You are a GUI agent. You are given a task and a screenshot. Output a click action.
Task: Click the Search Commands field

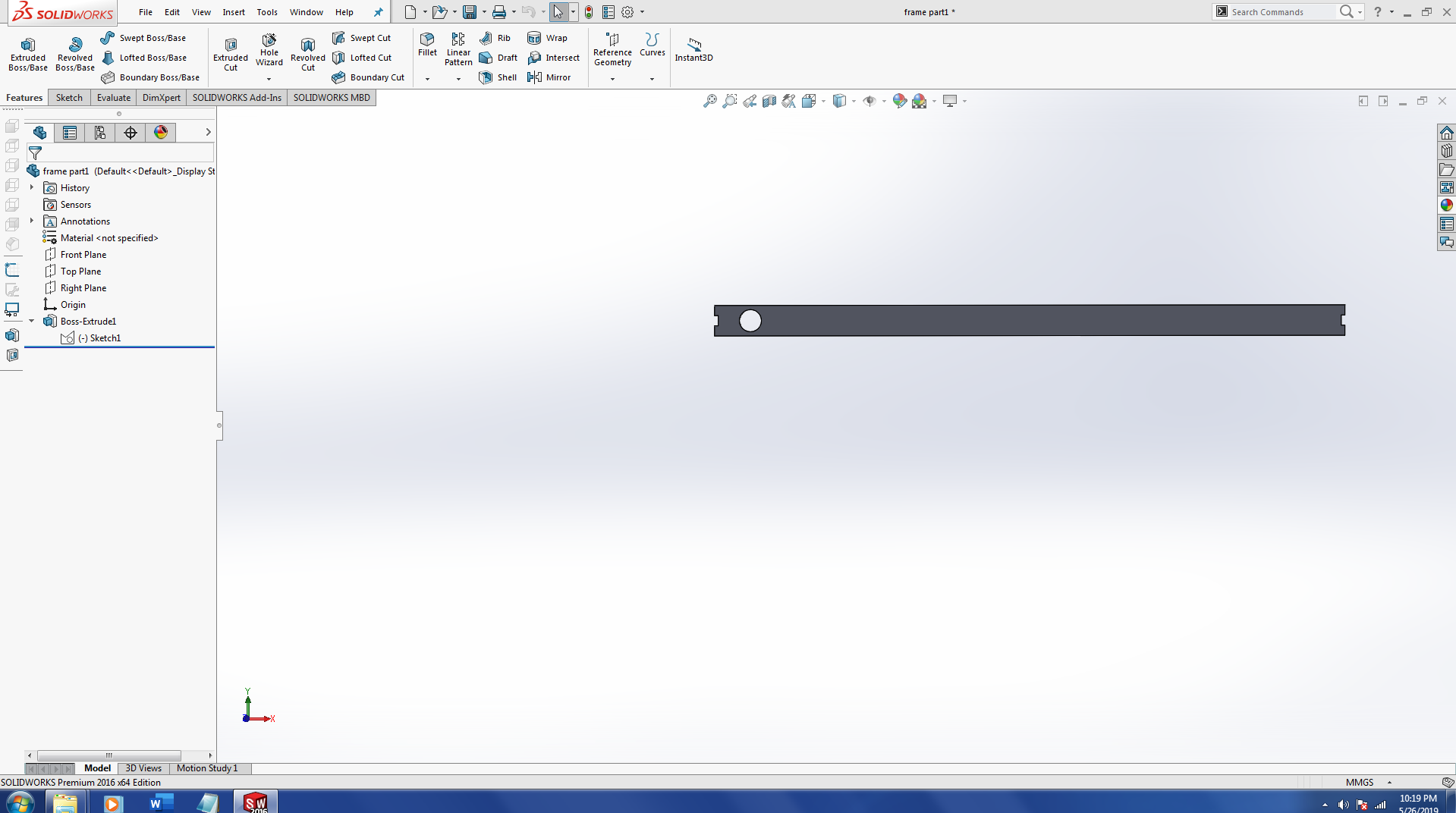pyautogui.click(x=1281, y=12)
